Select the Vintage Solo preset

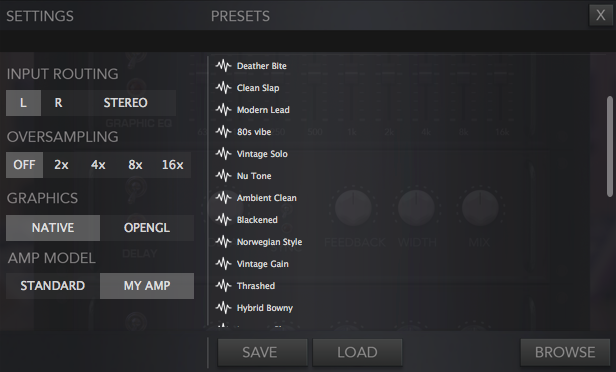[x=262, y=154]
